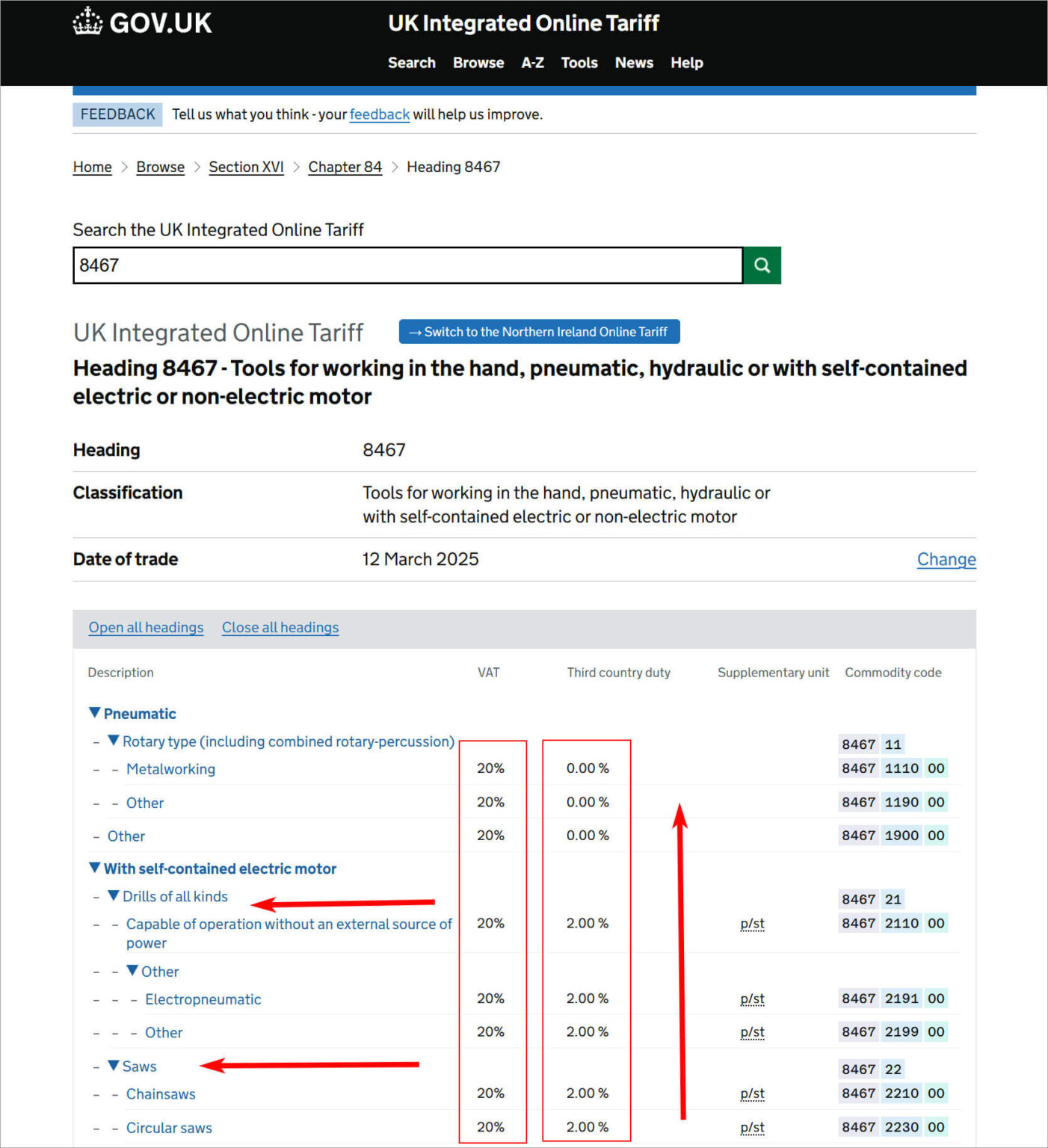The height and width of the screenshot is (1148, 1048).
Task: Click commodity code 8467 1110 00
Action: click(x=893, y=768)
